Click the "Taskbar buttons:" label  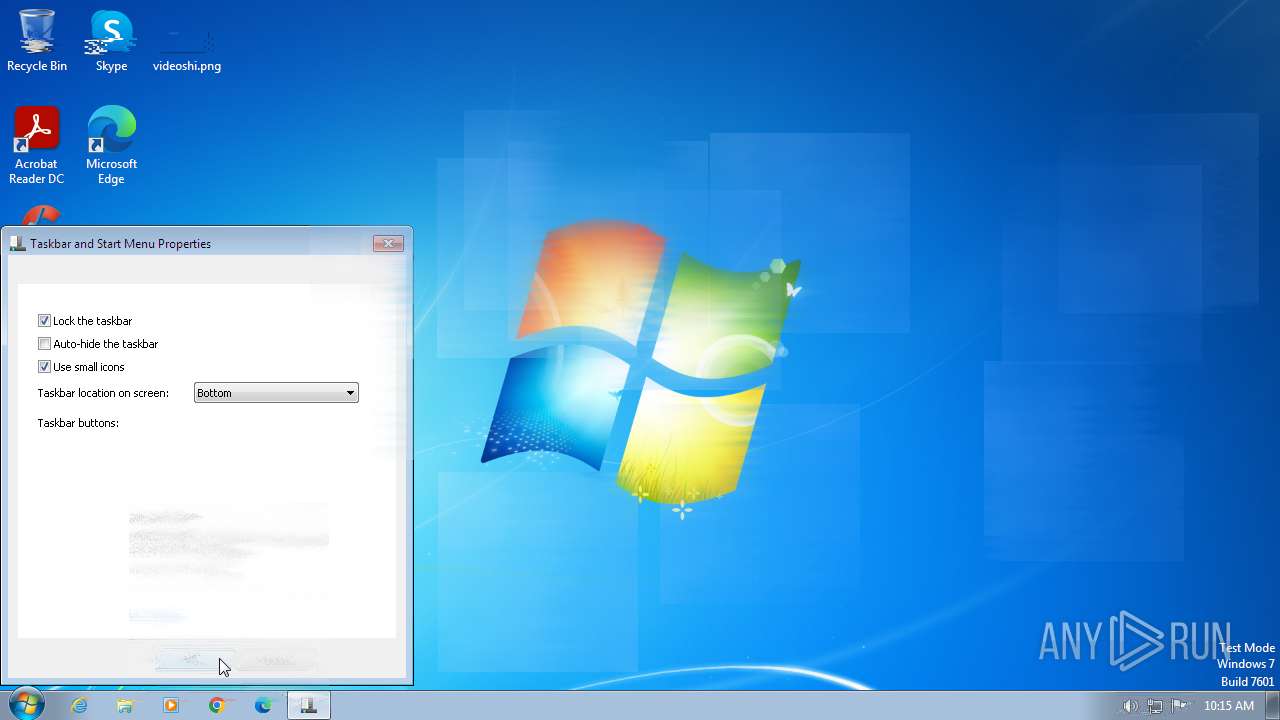tap(78, 423)
